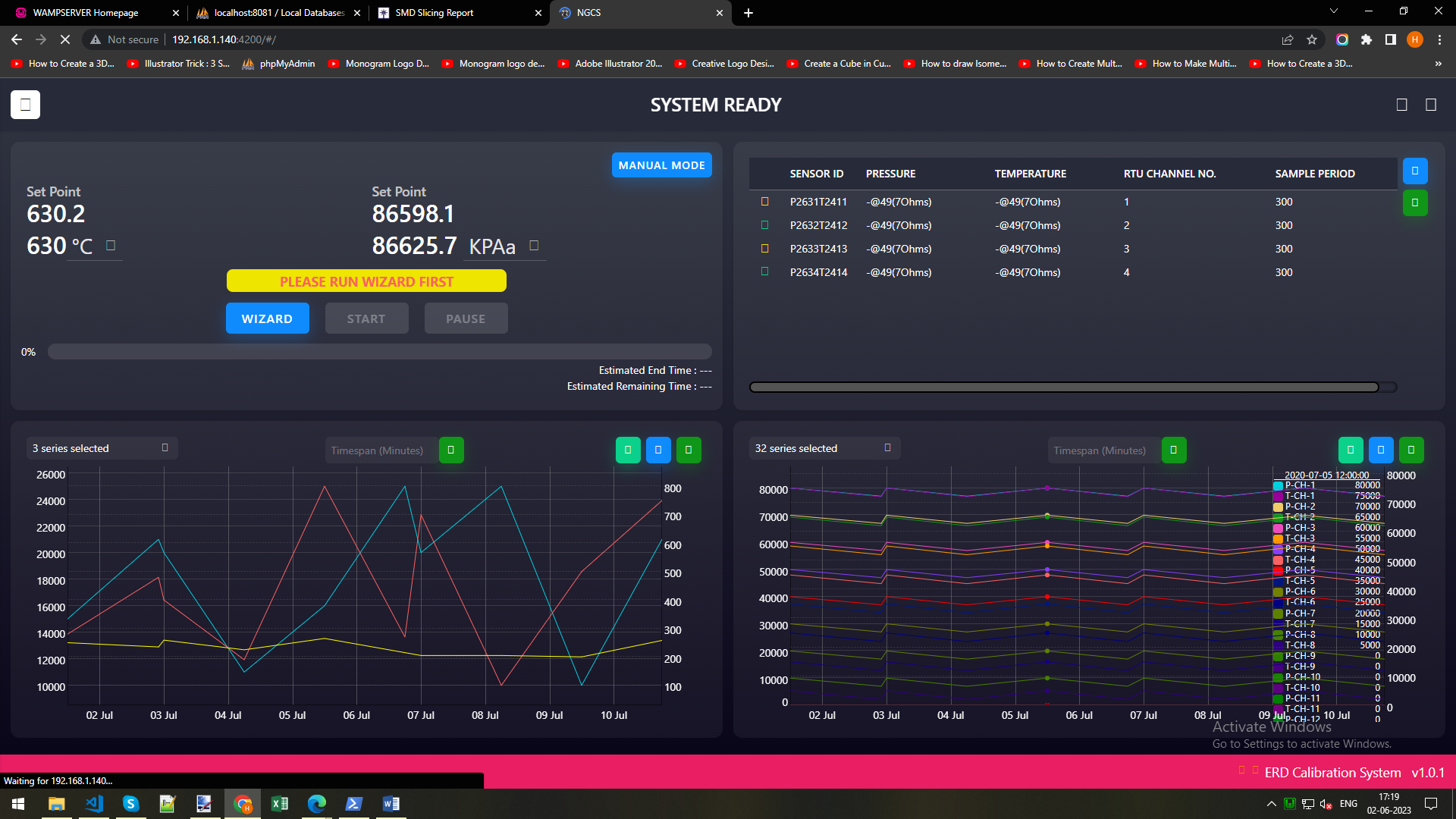Open Excel from the Windows taskbar
Screen dimensions: 1456x819
(x=280, y=804)
